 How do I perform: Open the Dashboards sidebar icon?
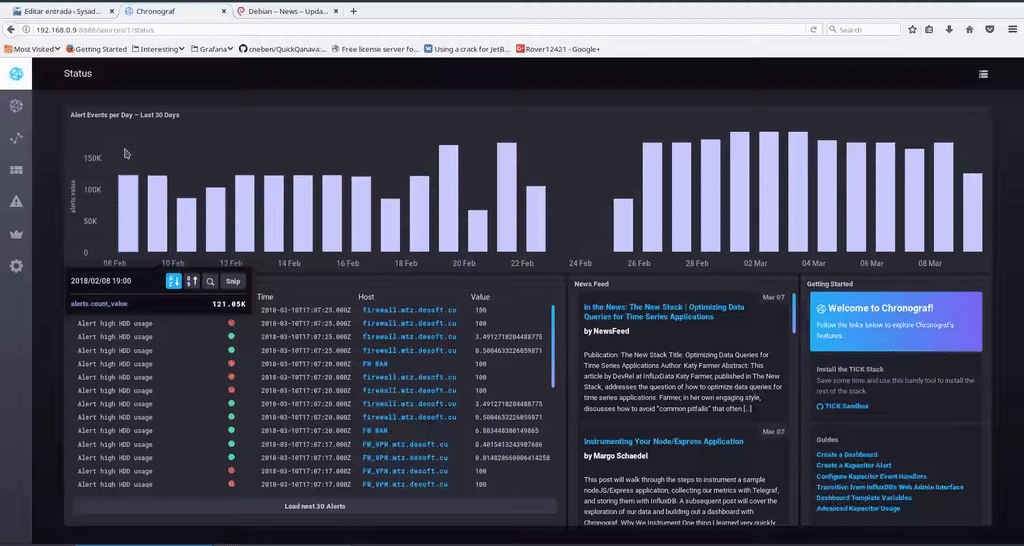pos(16,170)
